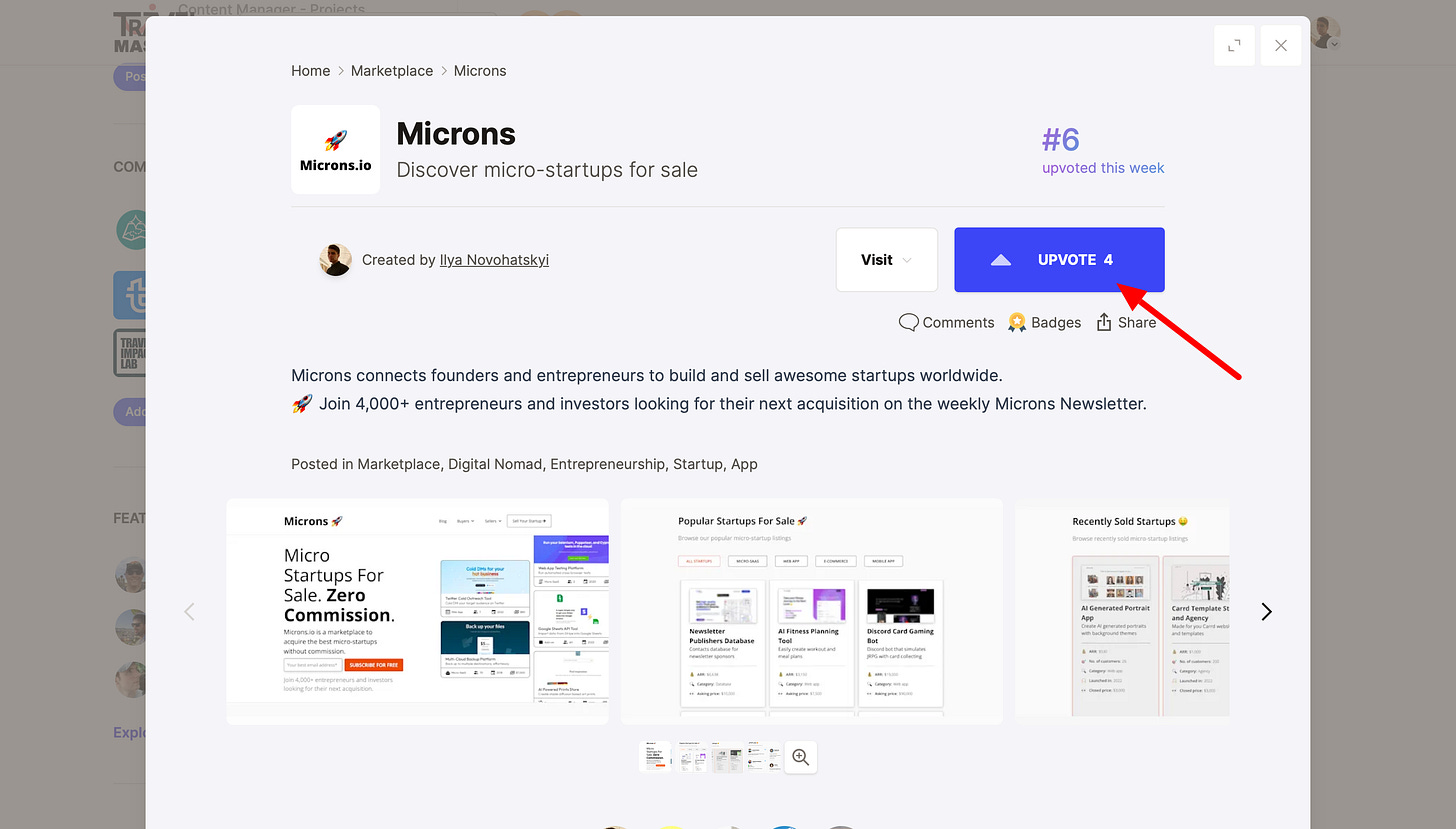Select the Microns breadcrumb item

coord(480,71)
